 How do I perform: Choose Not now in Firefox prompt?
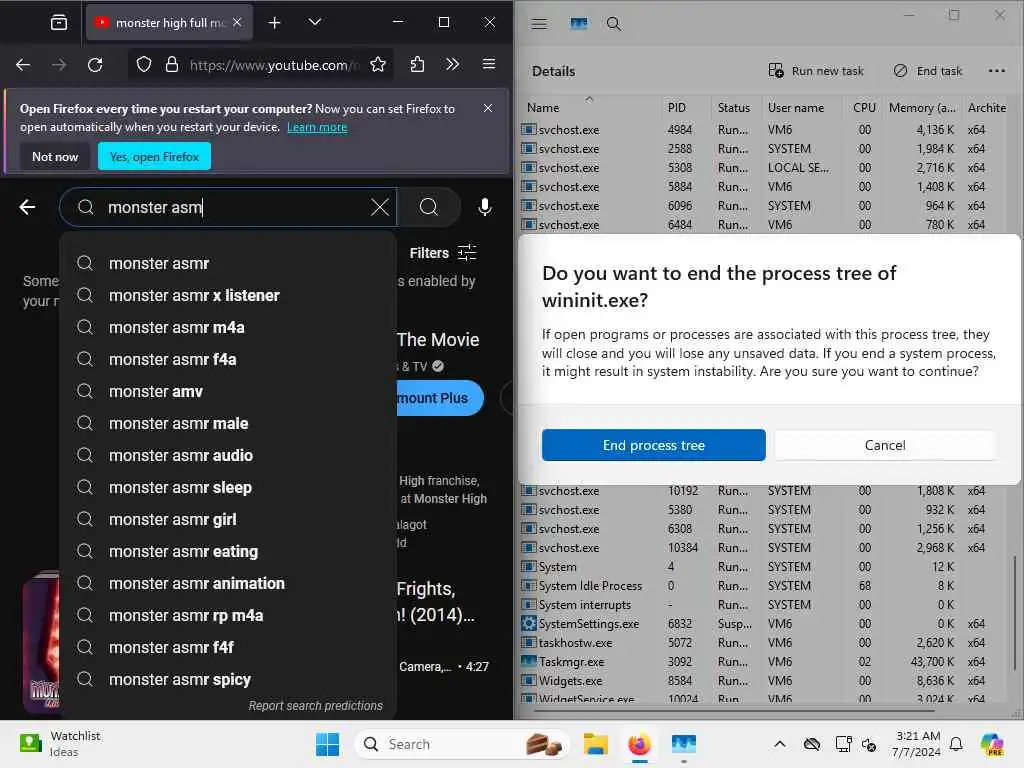pyautogui.click(x=55, y=157)
